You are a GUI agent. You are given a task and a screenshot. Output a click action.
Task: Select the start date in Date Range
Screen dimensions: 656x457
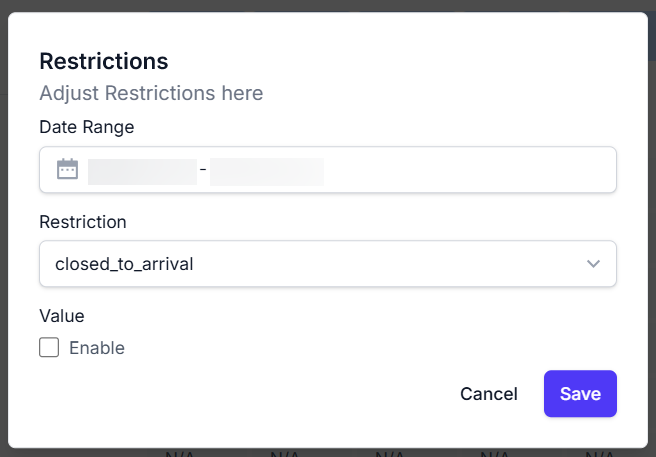[142, 170]
